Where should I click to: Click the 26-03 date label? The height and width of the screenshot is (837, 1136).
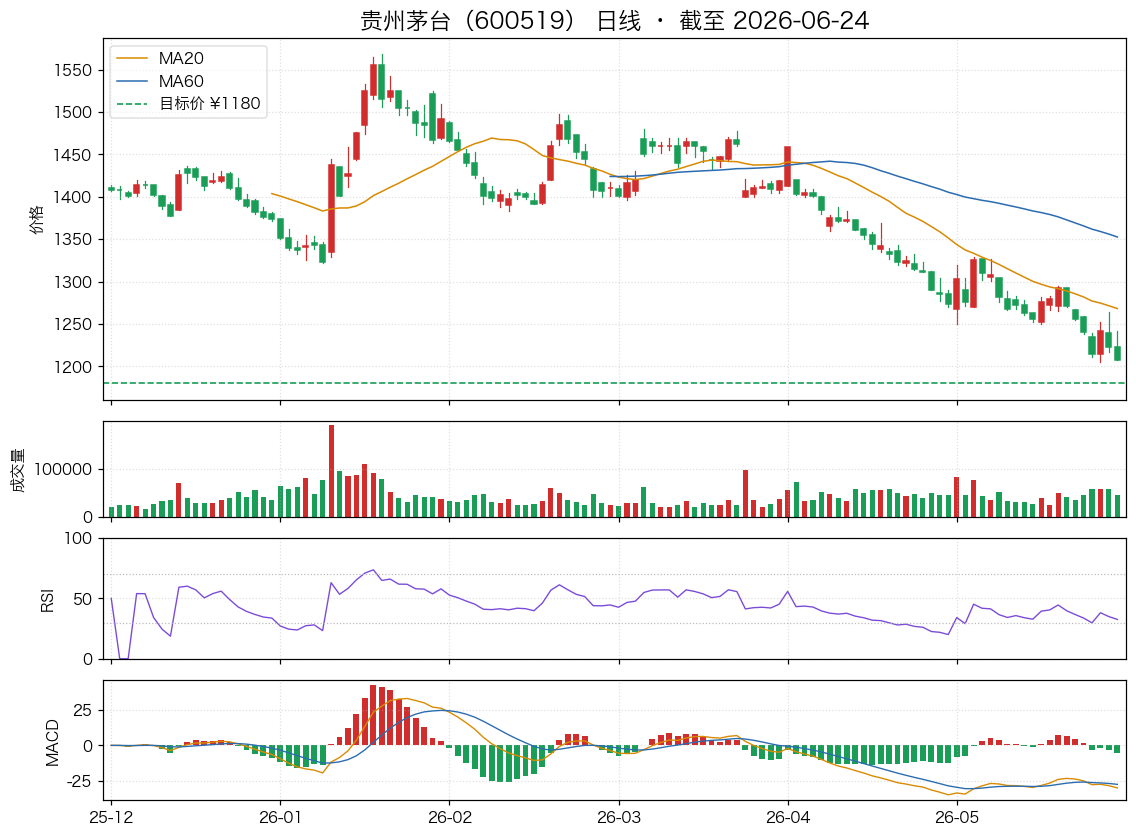click(619, 817)
